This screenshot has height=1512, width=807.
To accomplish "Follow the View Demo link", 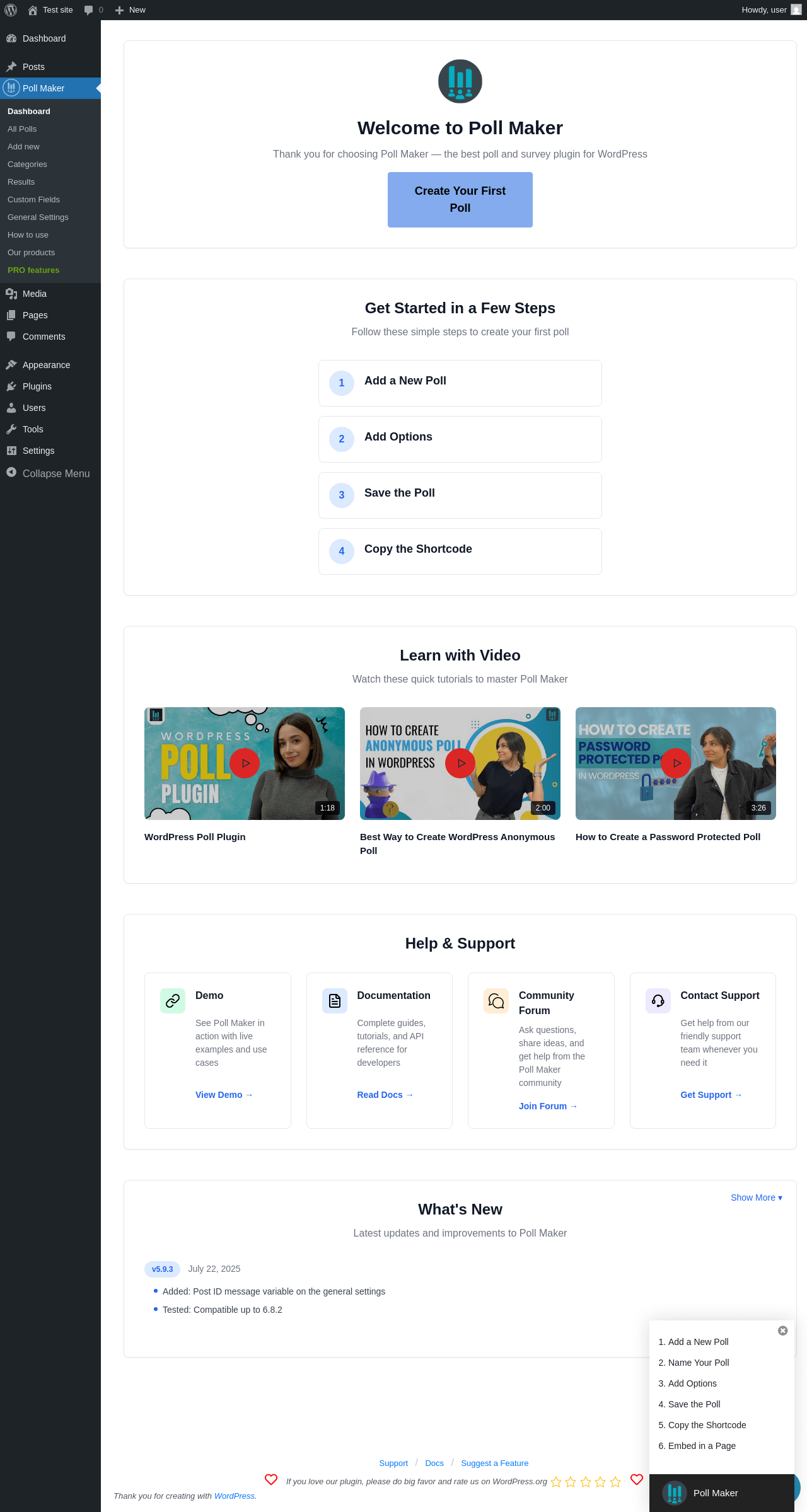I will (x=224, y=1095).
